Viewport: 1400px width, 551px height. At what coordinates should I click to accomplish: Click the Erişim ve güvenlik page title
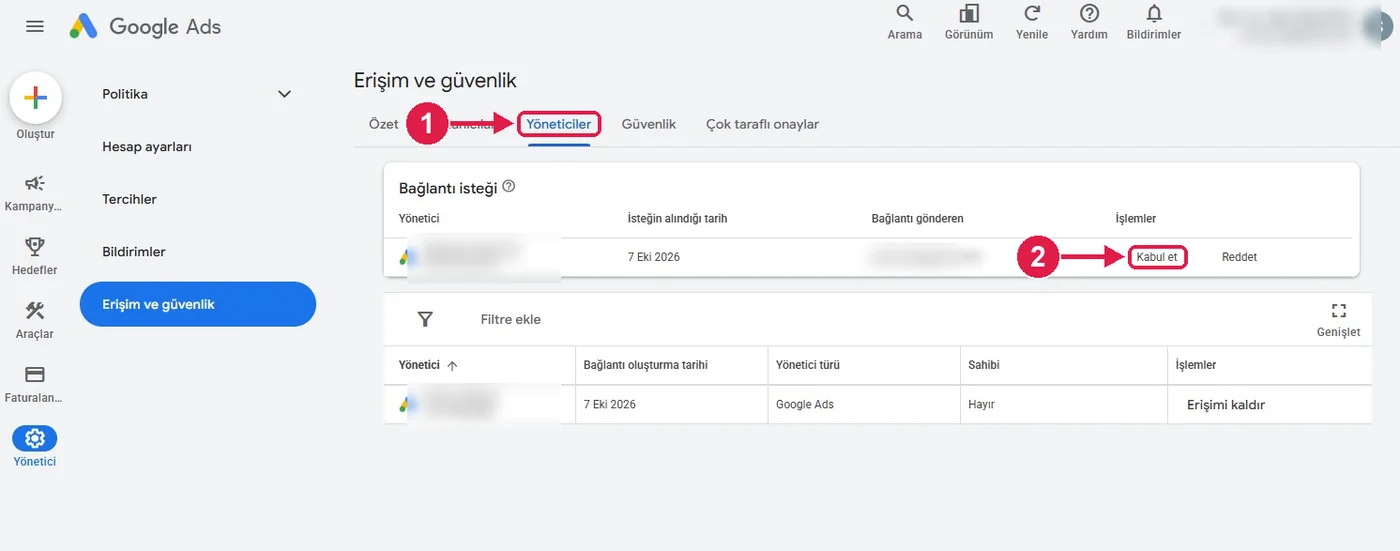click(435, 81)
